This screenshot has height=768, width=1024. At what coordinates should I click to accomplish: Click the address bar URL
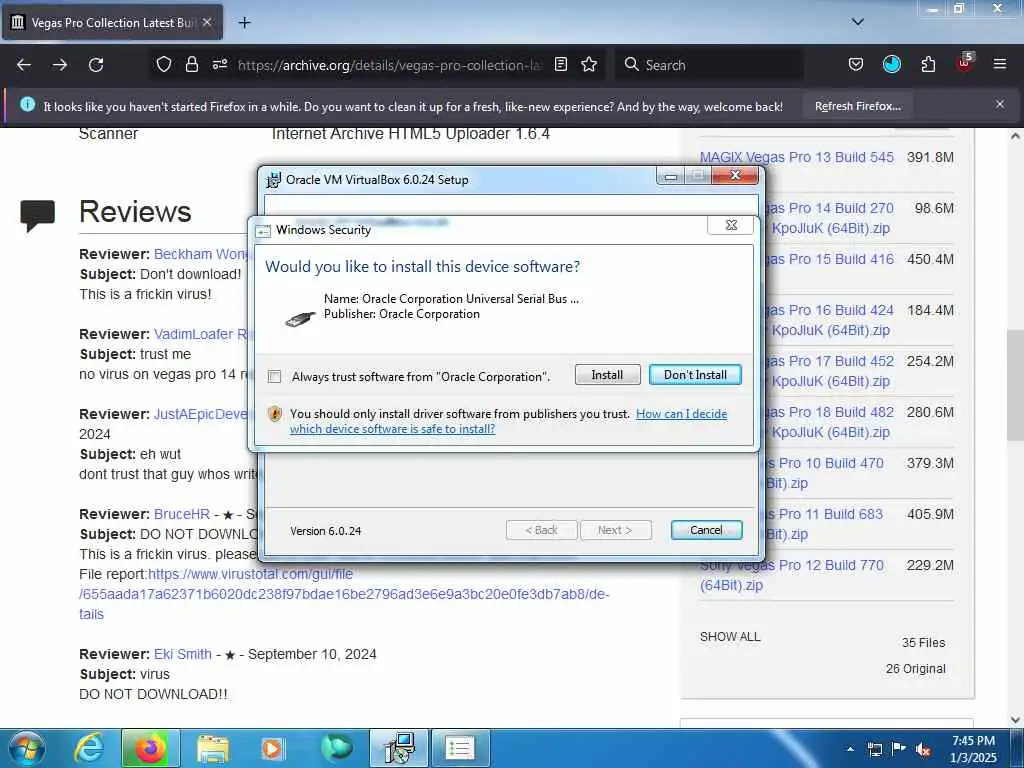pos(390,65)
